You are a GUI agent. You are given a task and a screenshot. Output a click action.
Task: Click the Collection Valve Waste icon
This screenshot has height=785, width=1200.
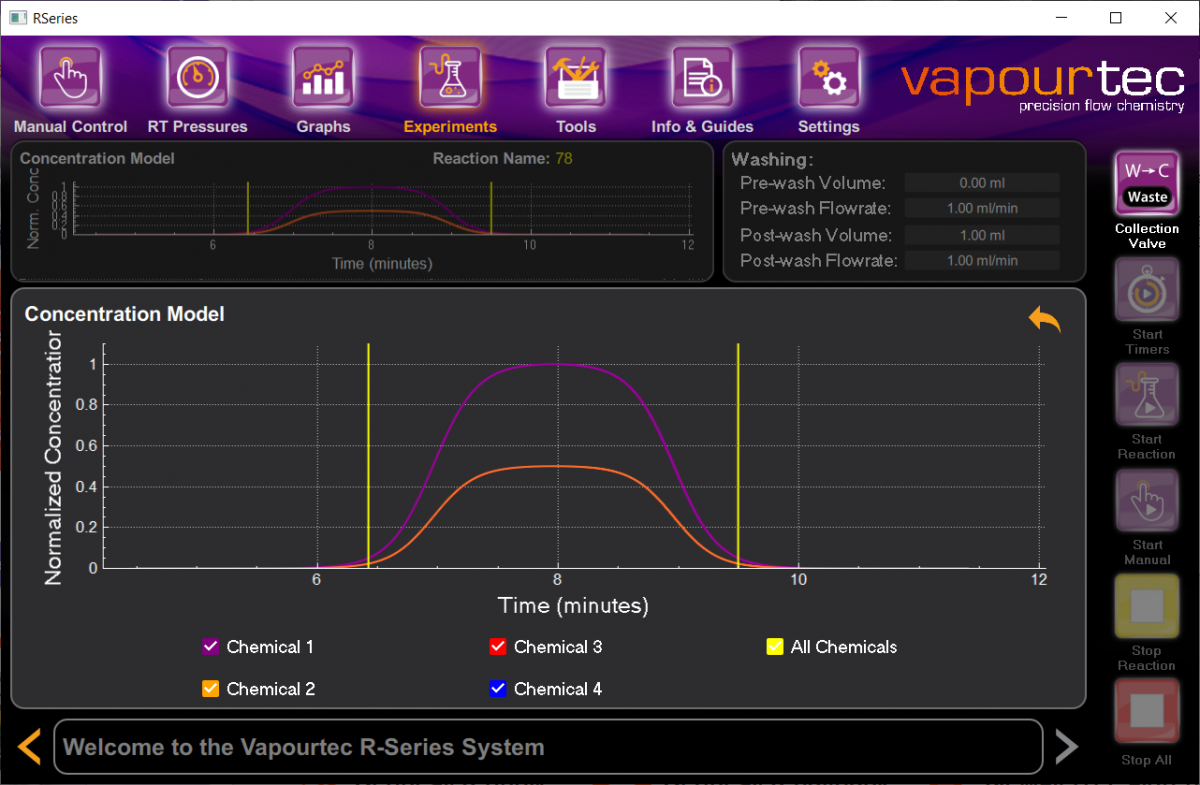coord(1146,182)
